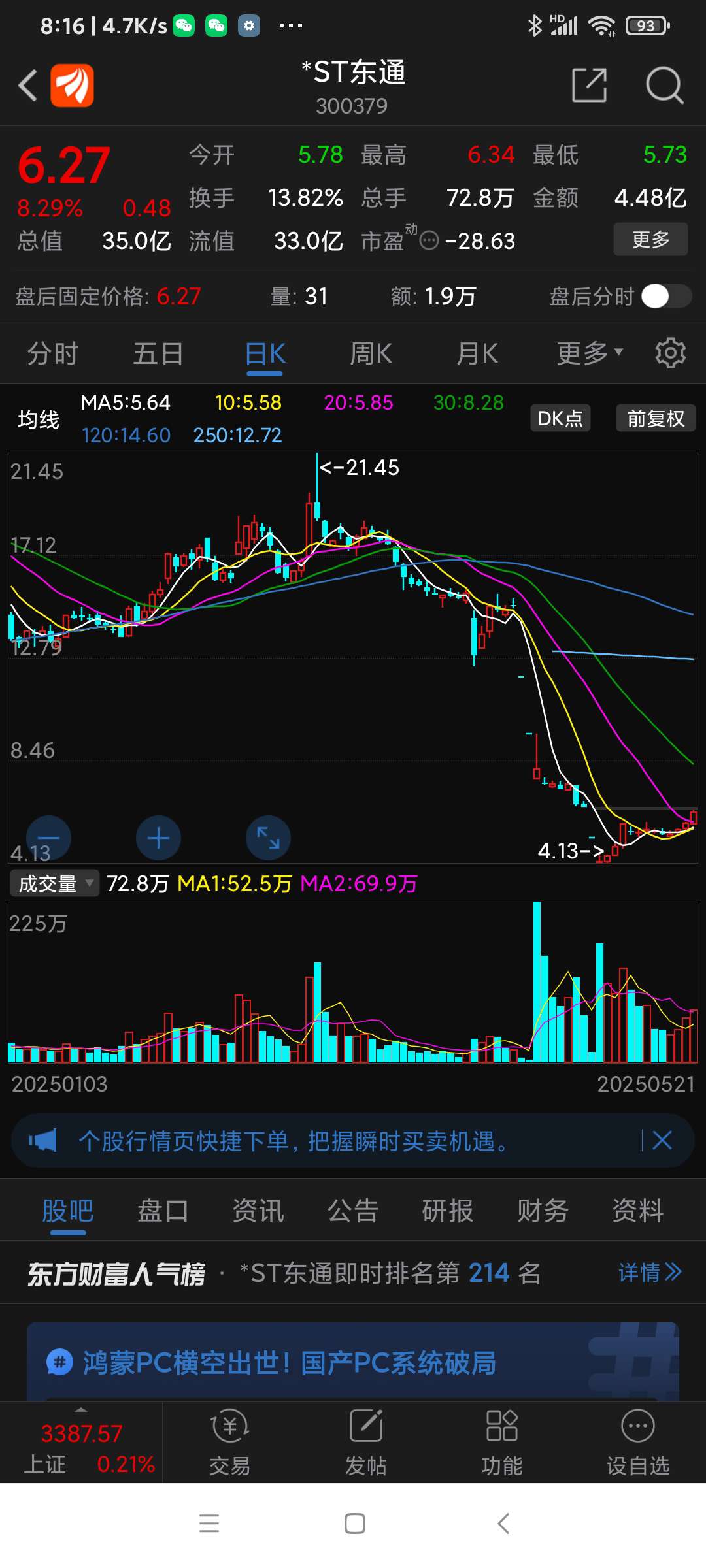Zoom out chart with minus button

[x=48, y=838]
